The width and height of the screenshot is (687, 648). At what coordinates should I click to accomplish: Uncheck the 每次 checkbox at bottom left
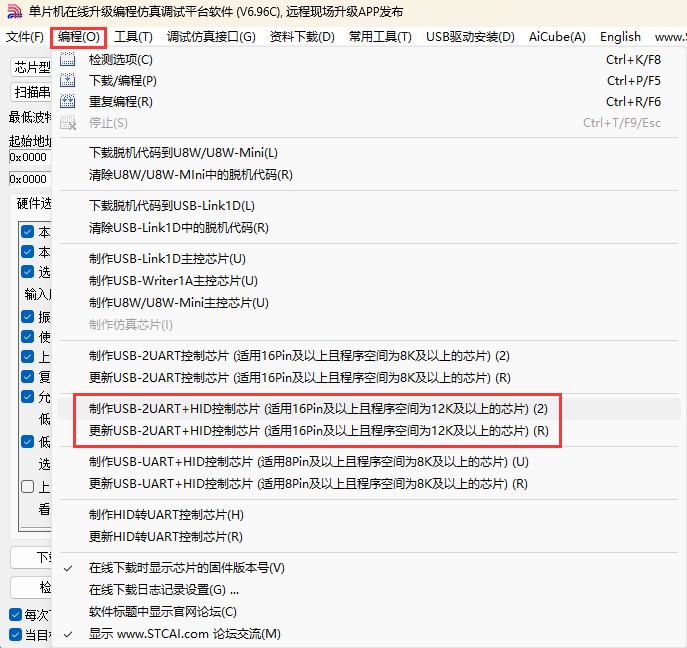click(x=15, y=615)
